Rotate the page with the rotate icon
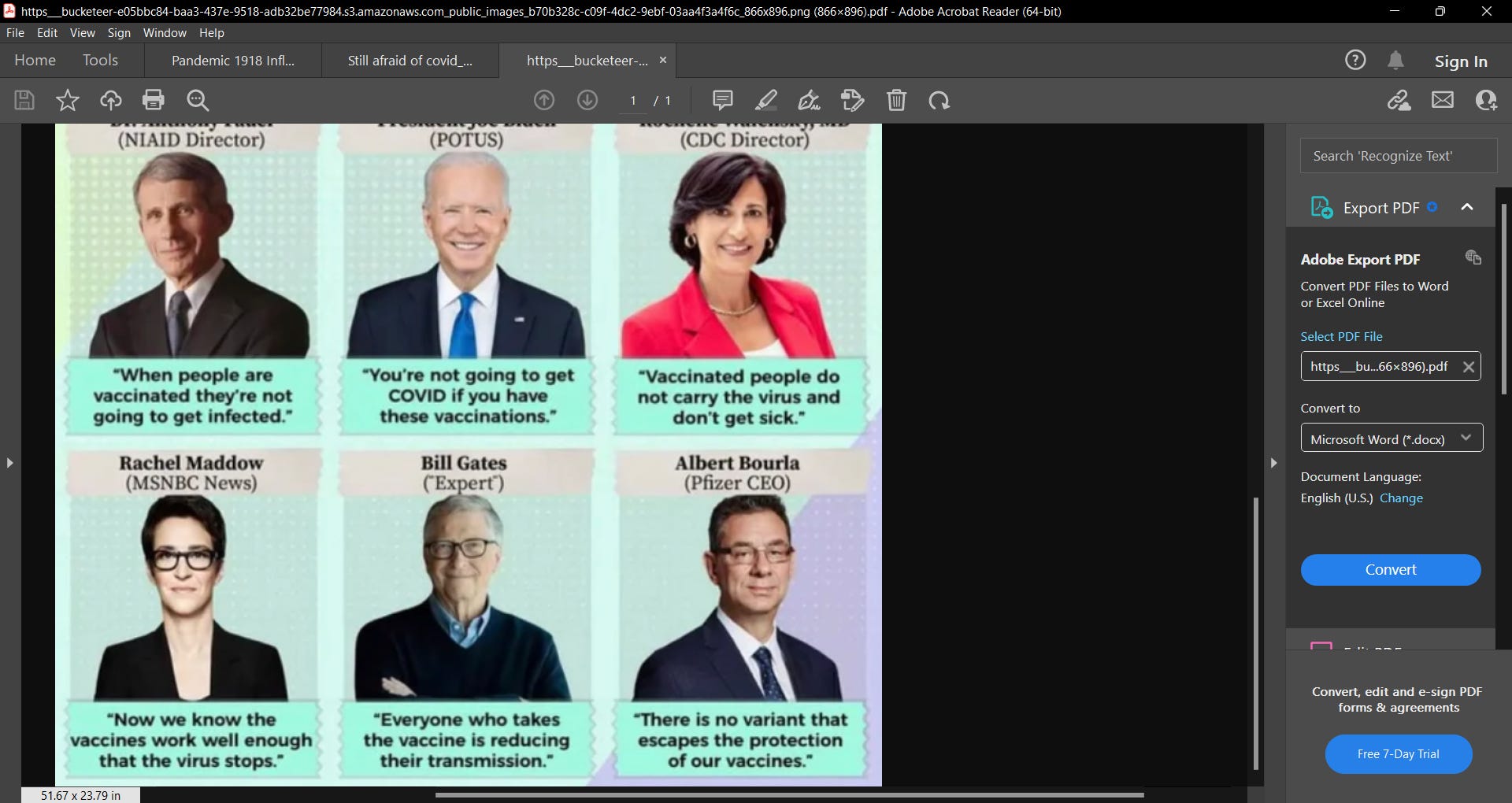The height and width of the screenshot is (803, 1512). click(x=939, y=100)
